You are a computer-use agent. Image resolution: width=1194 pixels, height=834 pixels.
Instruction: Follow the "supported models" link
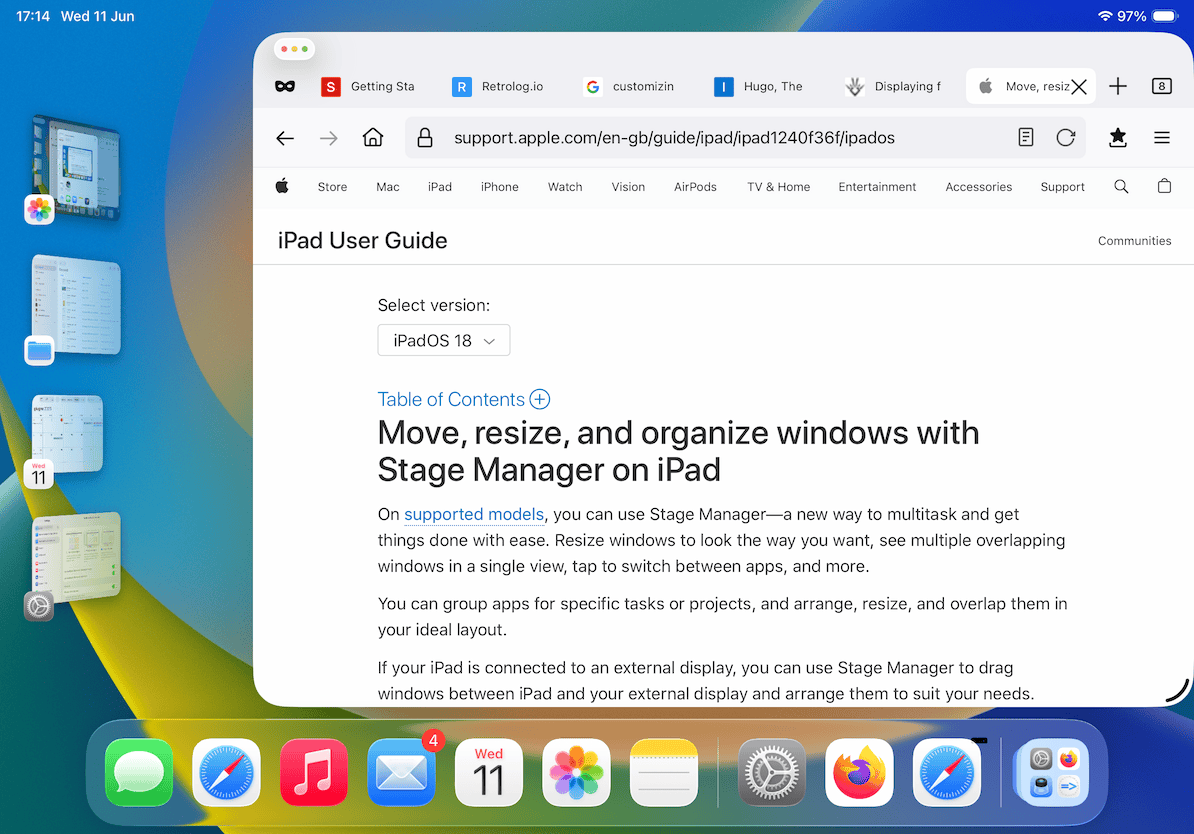pyautogui.click(x=473, y=514)
